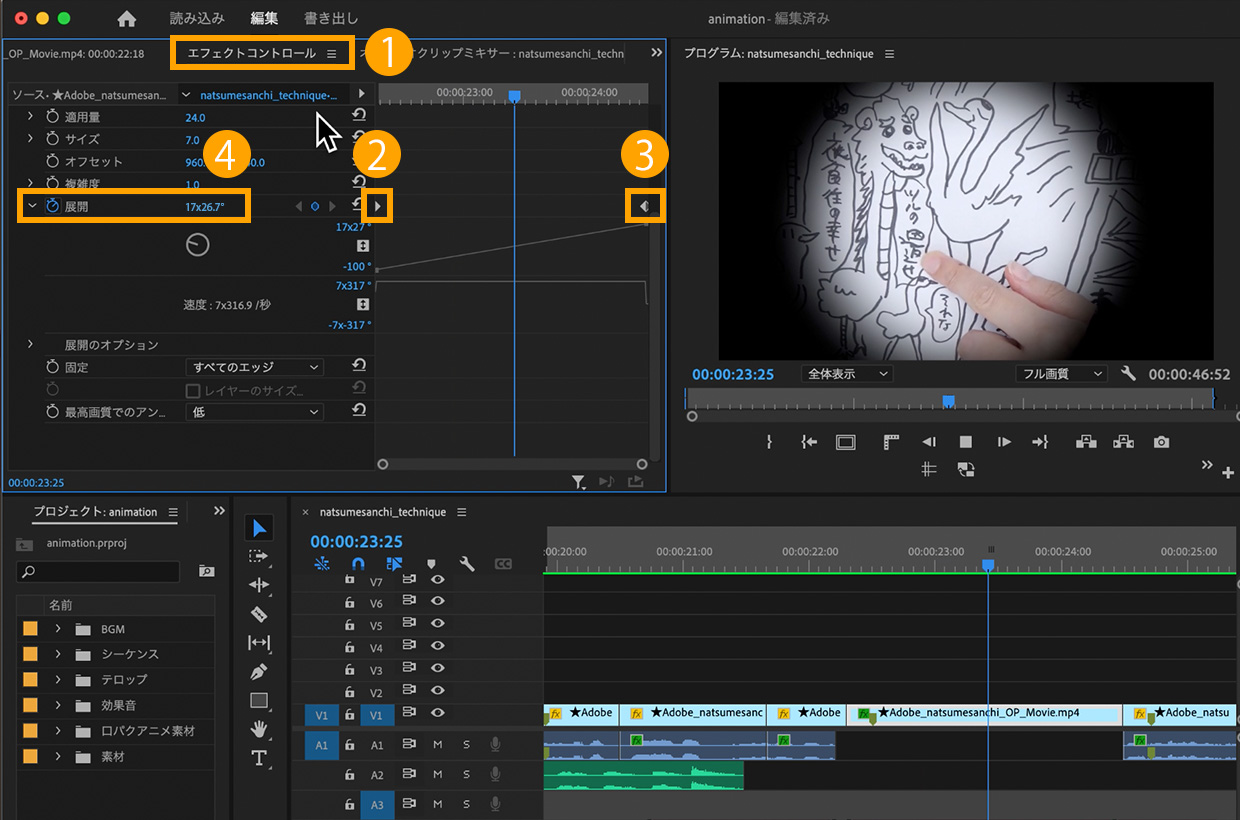Viewport: 1240px width, 820px height.
Task: Select the Razor tool
Action: point(259,614)
